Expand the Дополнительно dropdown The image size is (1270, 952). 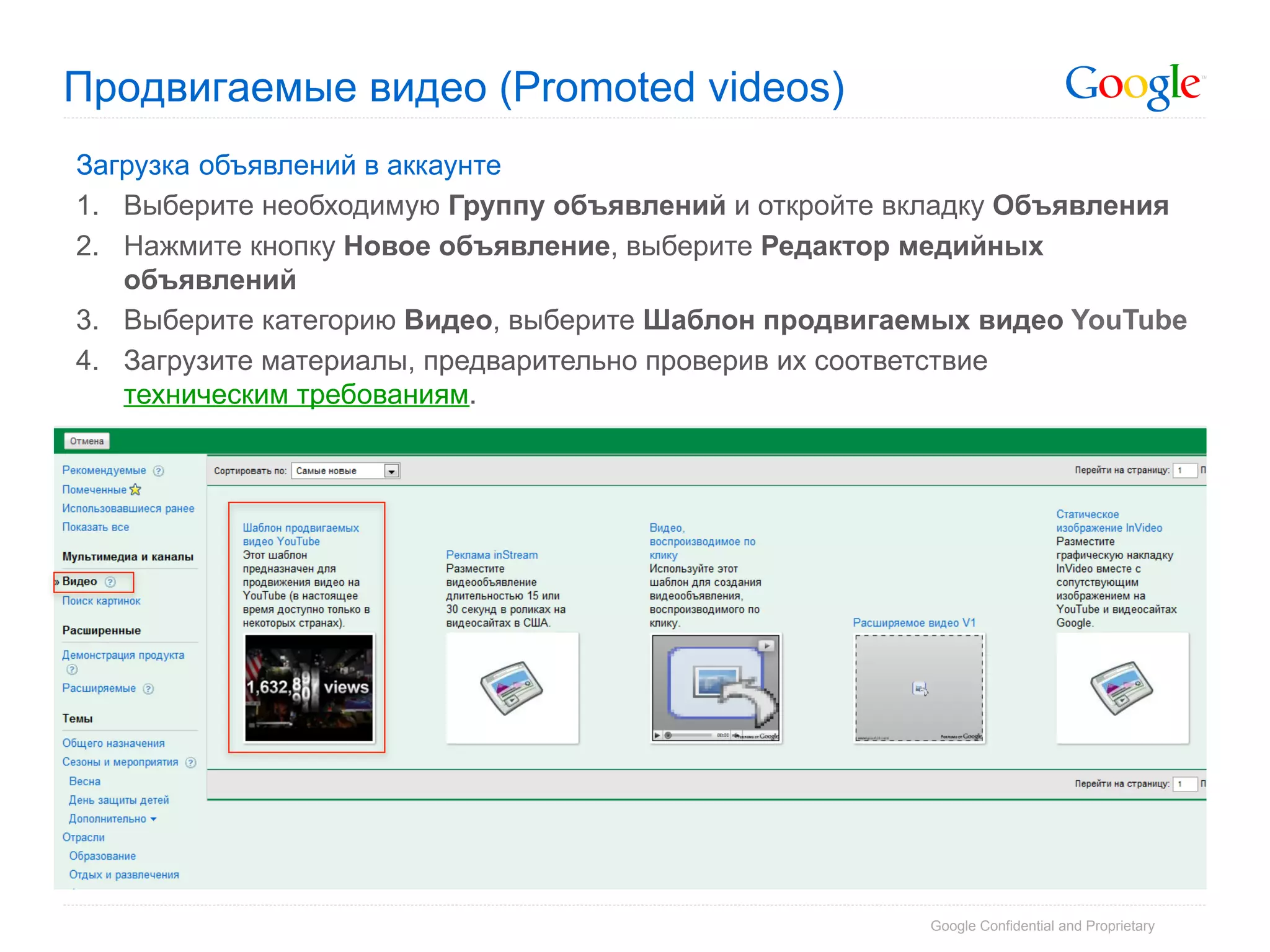(112, 819)
